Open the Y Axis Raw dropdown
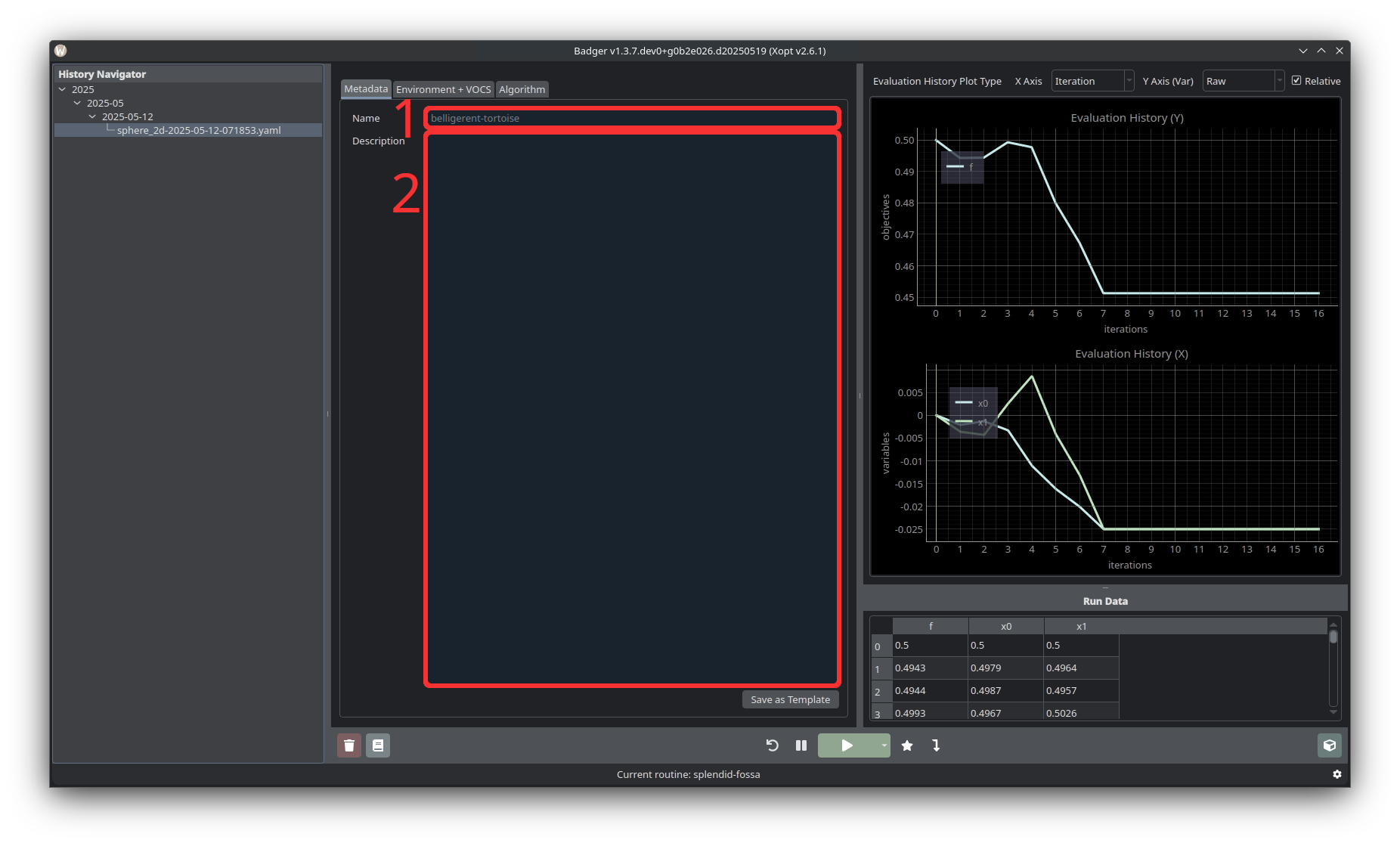1400x846 pixels. tap(1244, 81)
